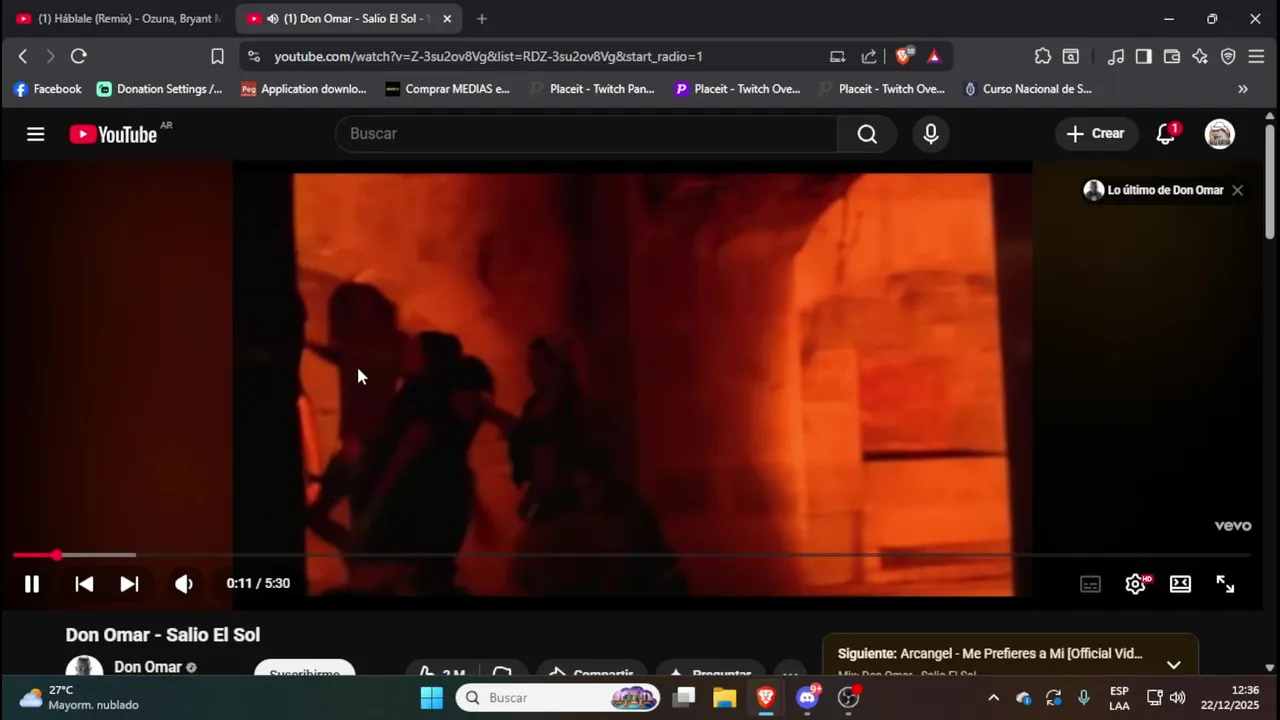View site information icon in address bar
1280x720 pixels.
click(x=254, y=57)
